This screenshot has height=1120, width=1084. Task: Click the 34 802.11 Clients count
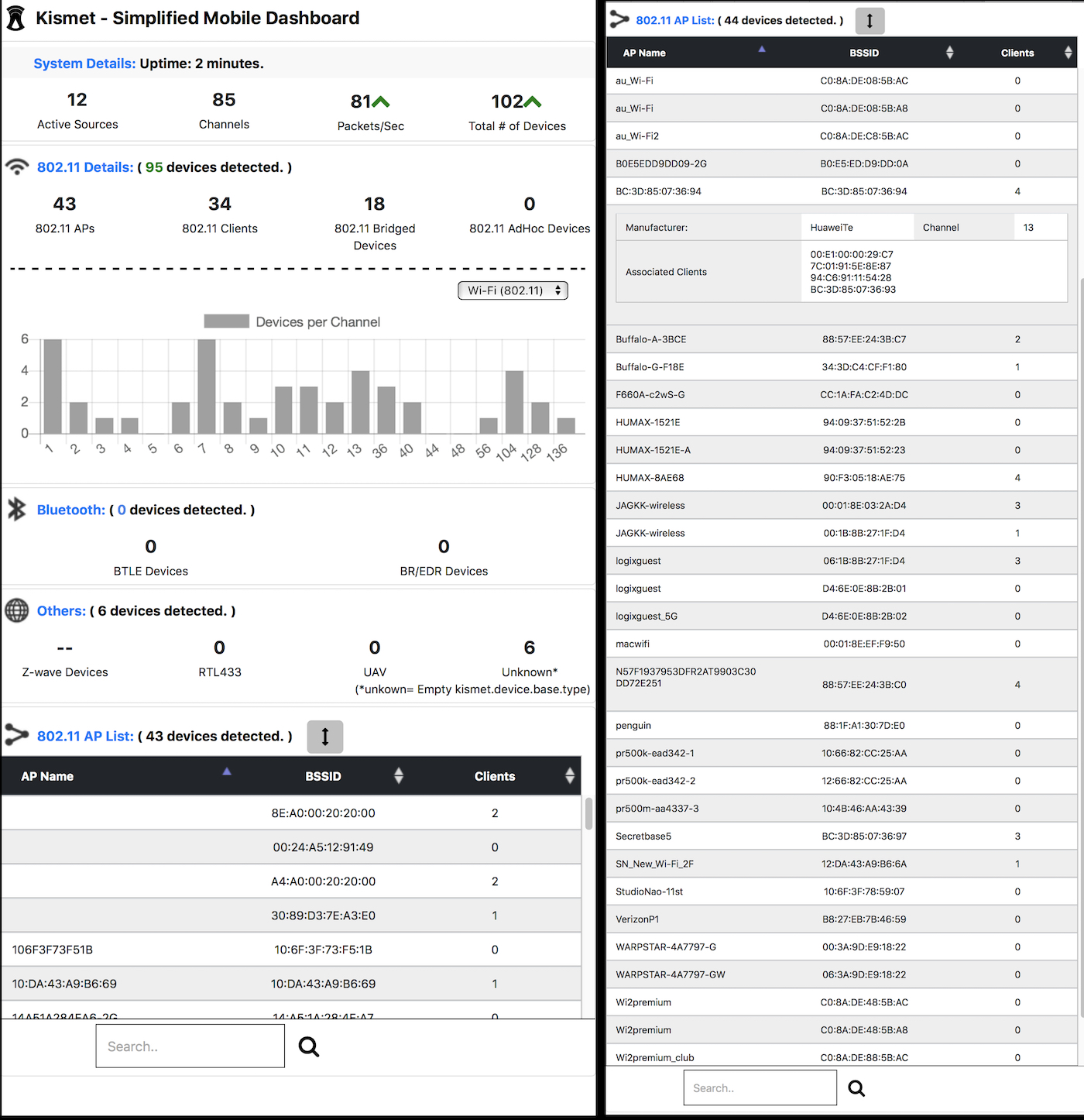tap(220, 204)
